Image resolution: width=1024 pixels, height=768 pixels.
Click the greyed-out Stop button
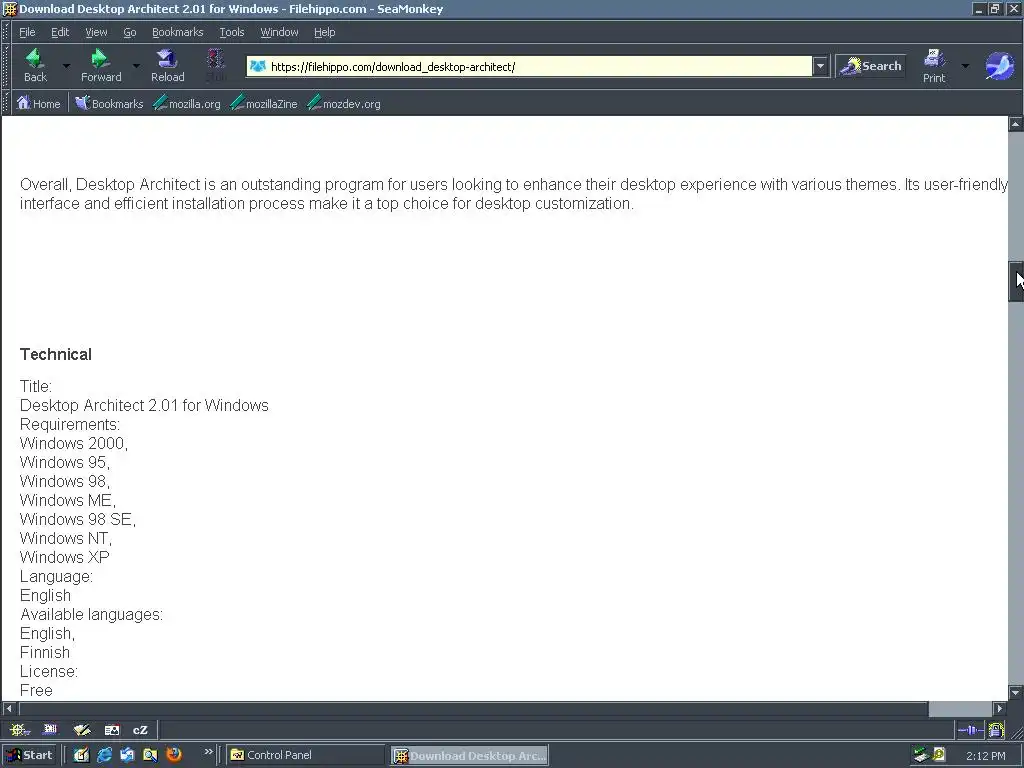click(216, 65)
